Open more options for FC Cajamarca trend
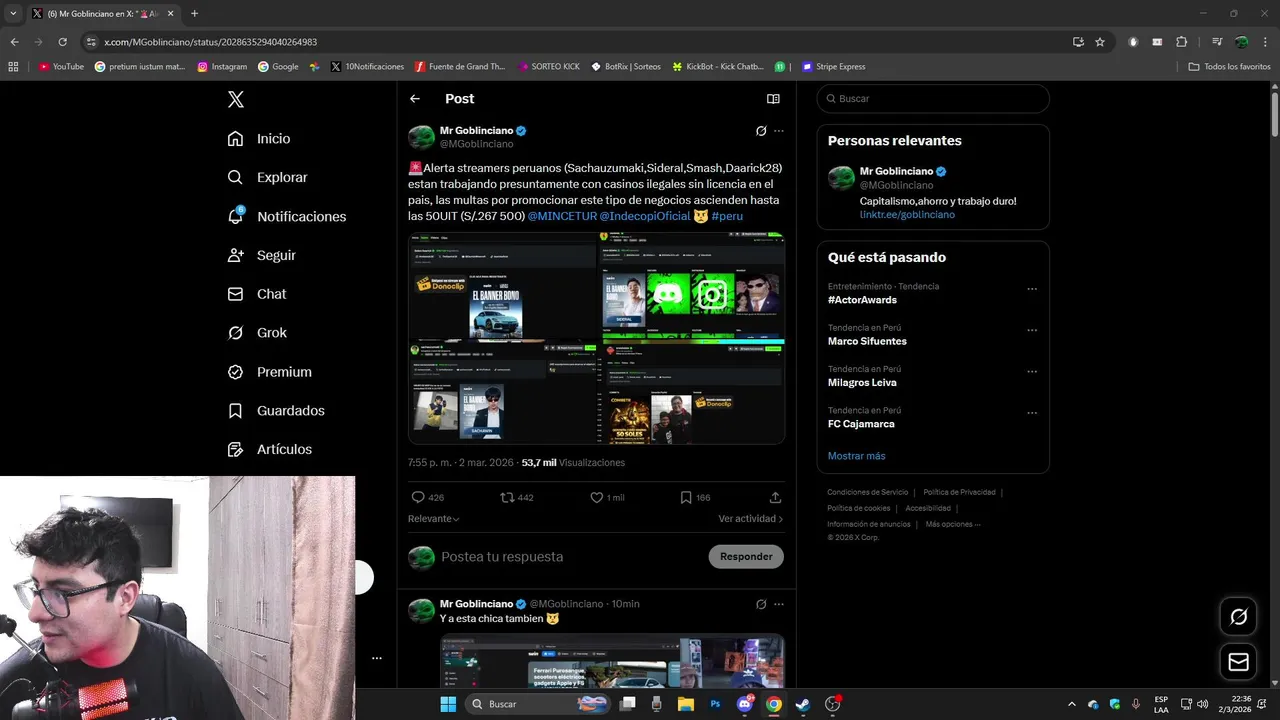 tap(1032, 412)
